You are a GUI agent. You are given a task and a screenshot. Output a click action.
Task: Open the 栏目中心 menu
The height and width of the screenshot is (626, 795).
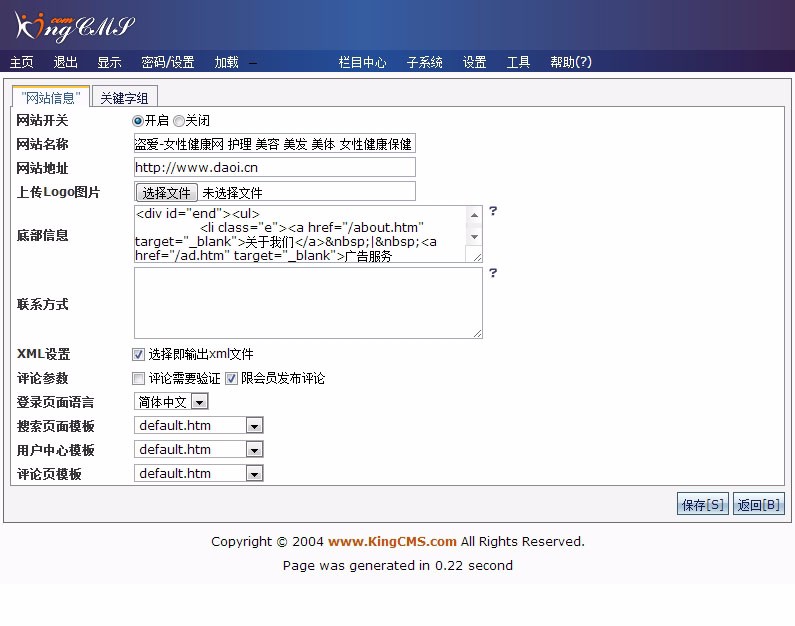click(x=363, y=62)
